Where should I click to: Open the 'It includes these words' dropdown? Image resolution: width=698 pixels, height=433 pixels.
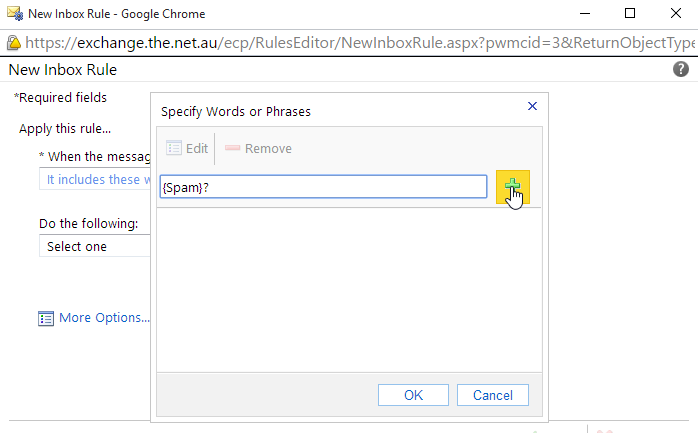(x=95, y=179)
